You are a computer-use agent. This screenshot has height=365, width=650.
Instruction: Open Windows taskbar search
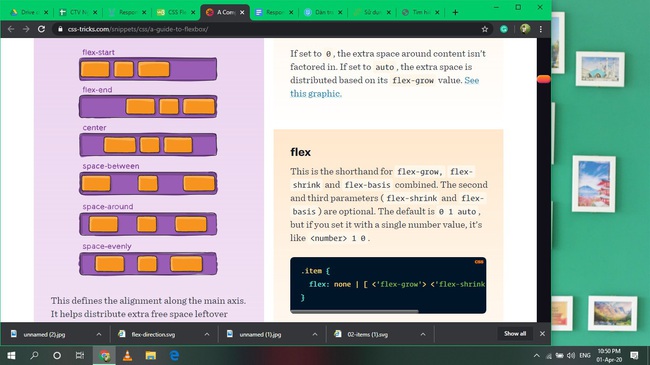pyautogui.click(x=34, y=355)
